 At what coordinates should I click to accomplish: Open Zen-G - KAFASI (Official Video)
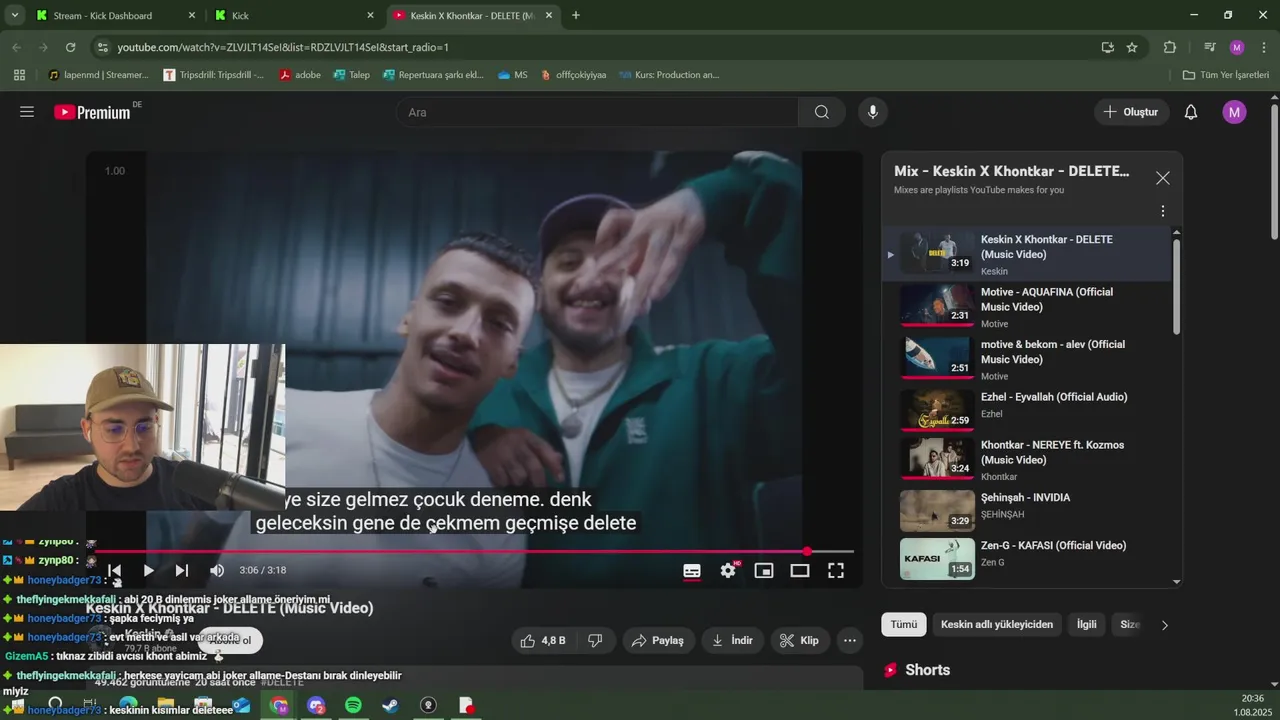(1027, 559)
